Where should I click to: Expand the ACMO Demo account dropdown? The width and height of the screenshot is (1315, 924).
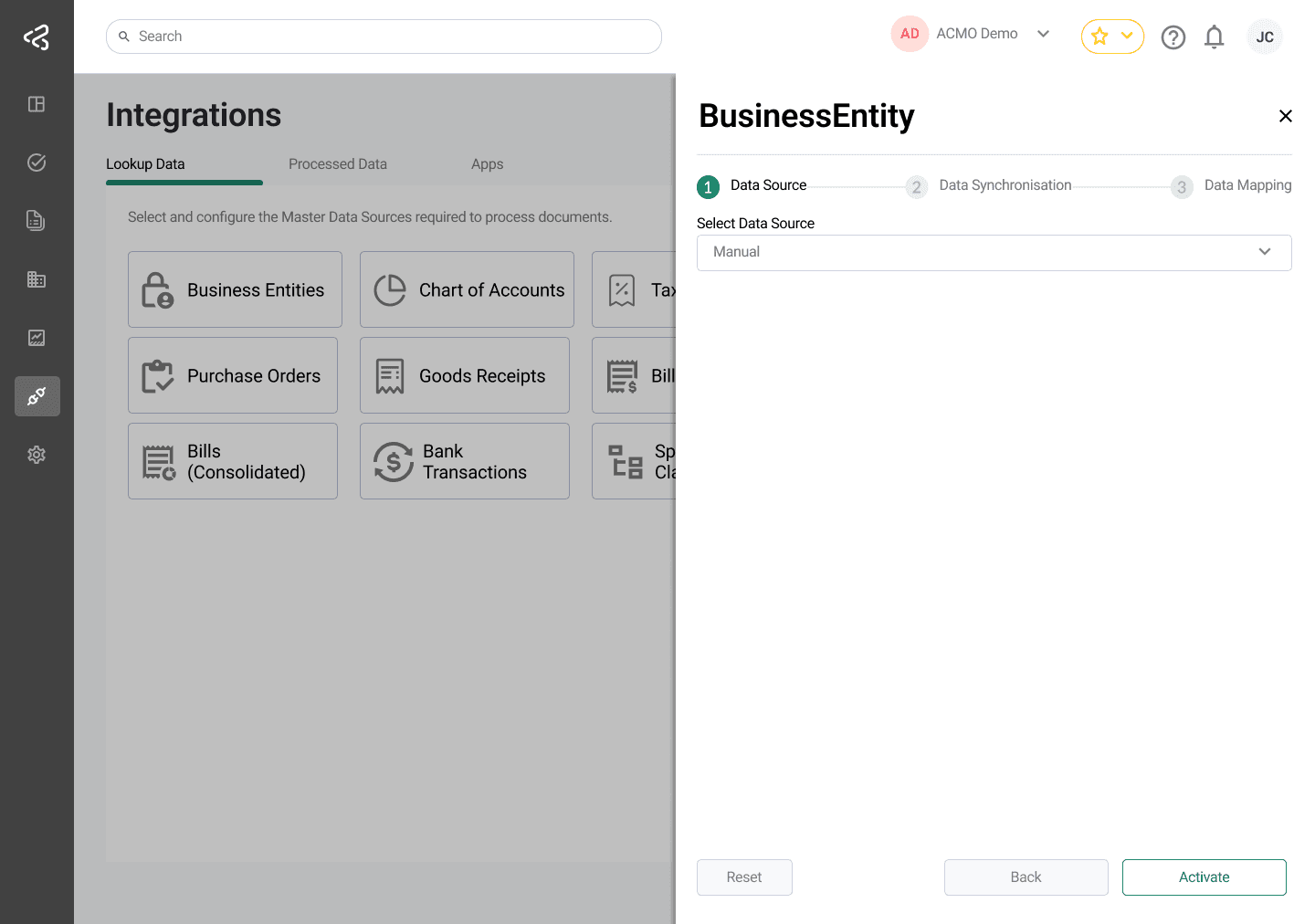1043,33
